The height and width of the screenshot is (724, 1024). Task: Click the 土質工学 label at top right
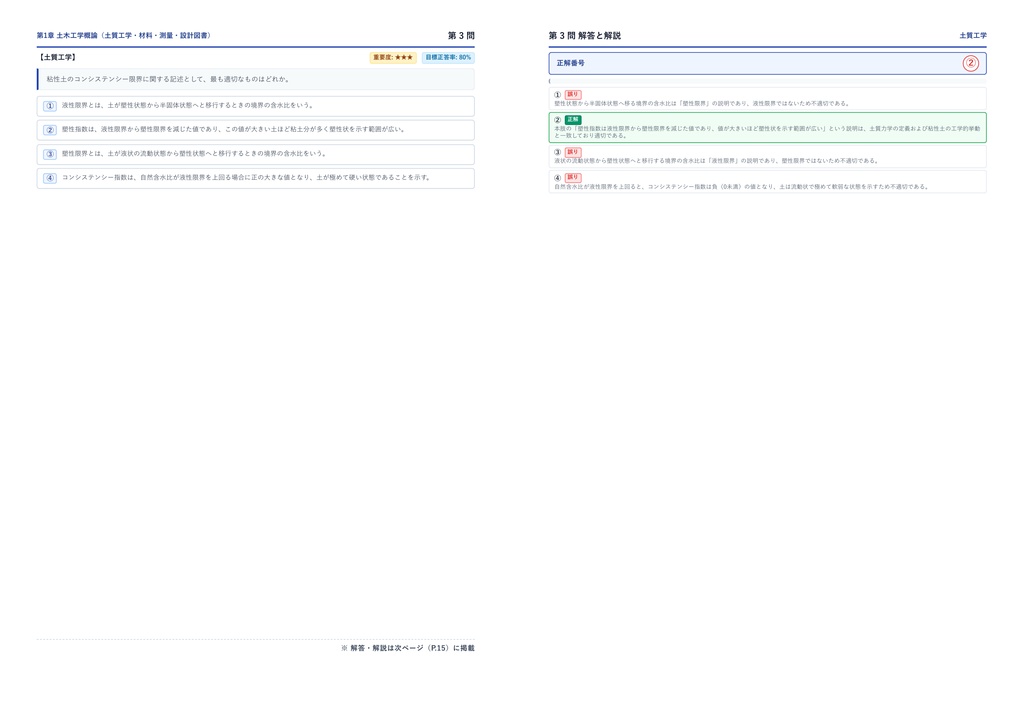[x=972, y=35]
